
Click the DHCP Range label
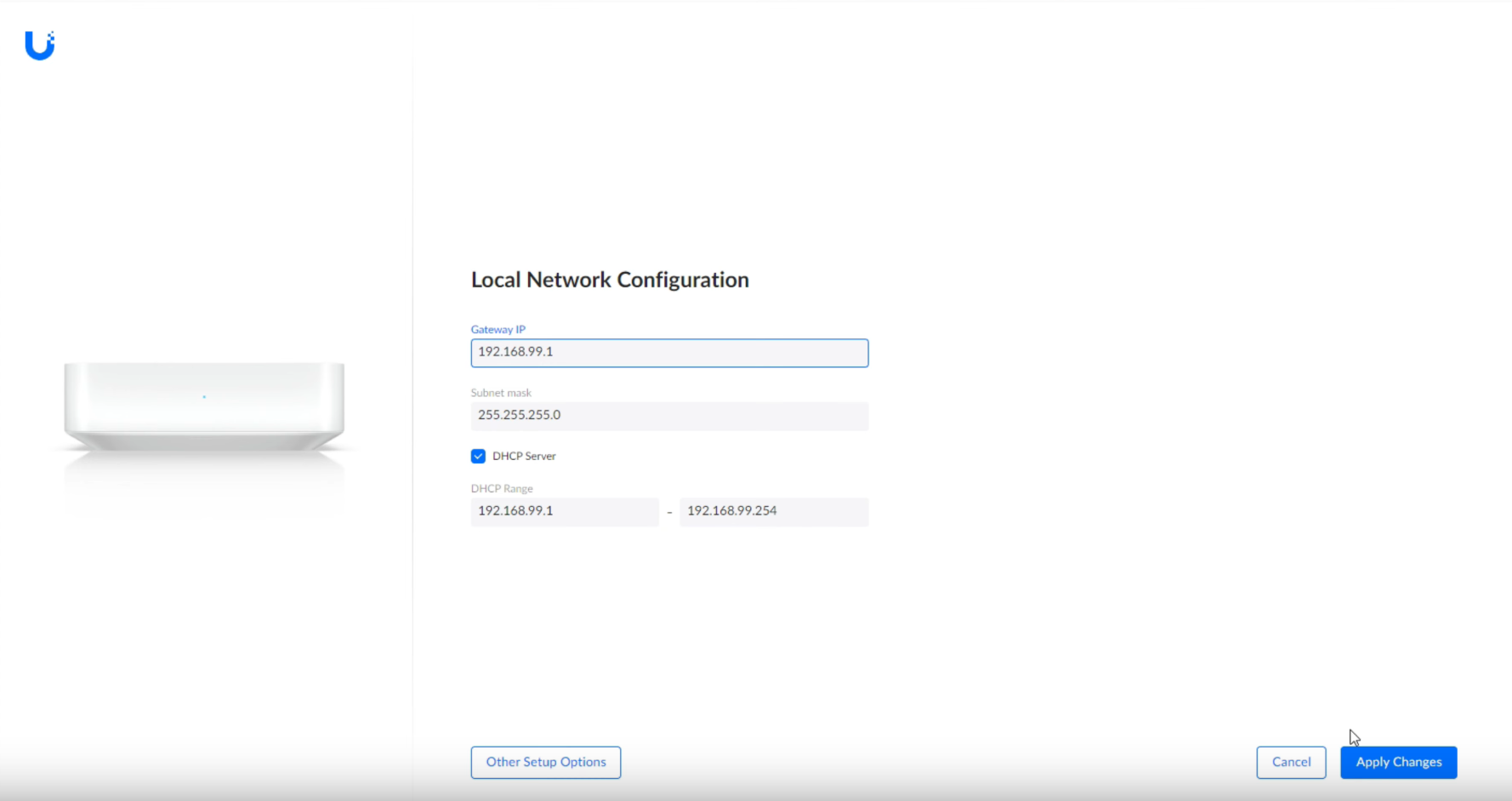[x=502, y=489]
